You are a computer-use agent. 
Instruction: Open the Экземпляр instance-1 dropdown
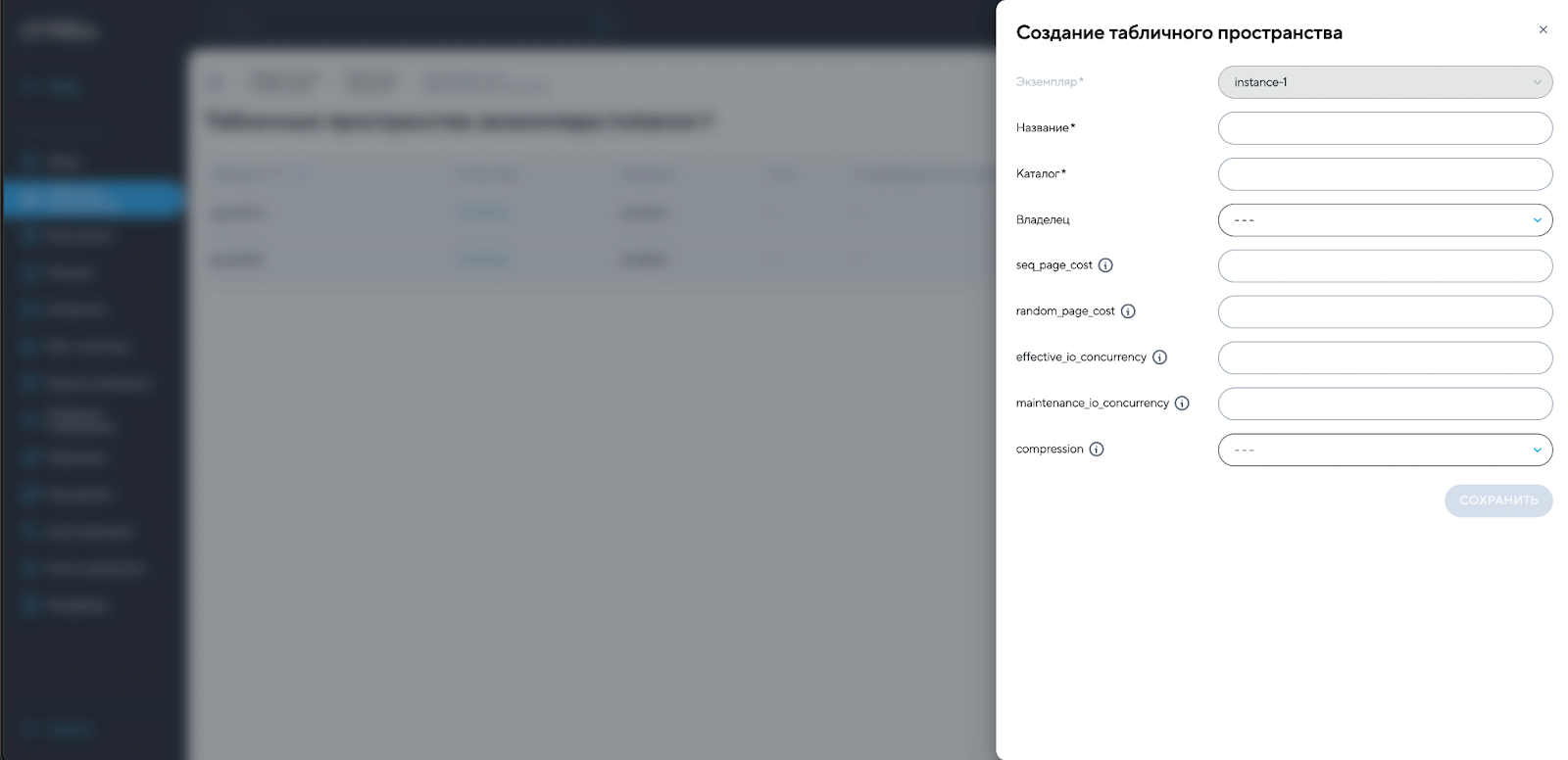click(x=1384, y=82)
